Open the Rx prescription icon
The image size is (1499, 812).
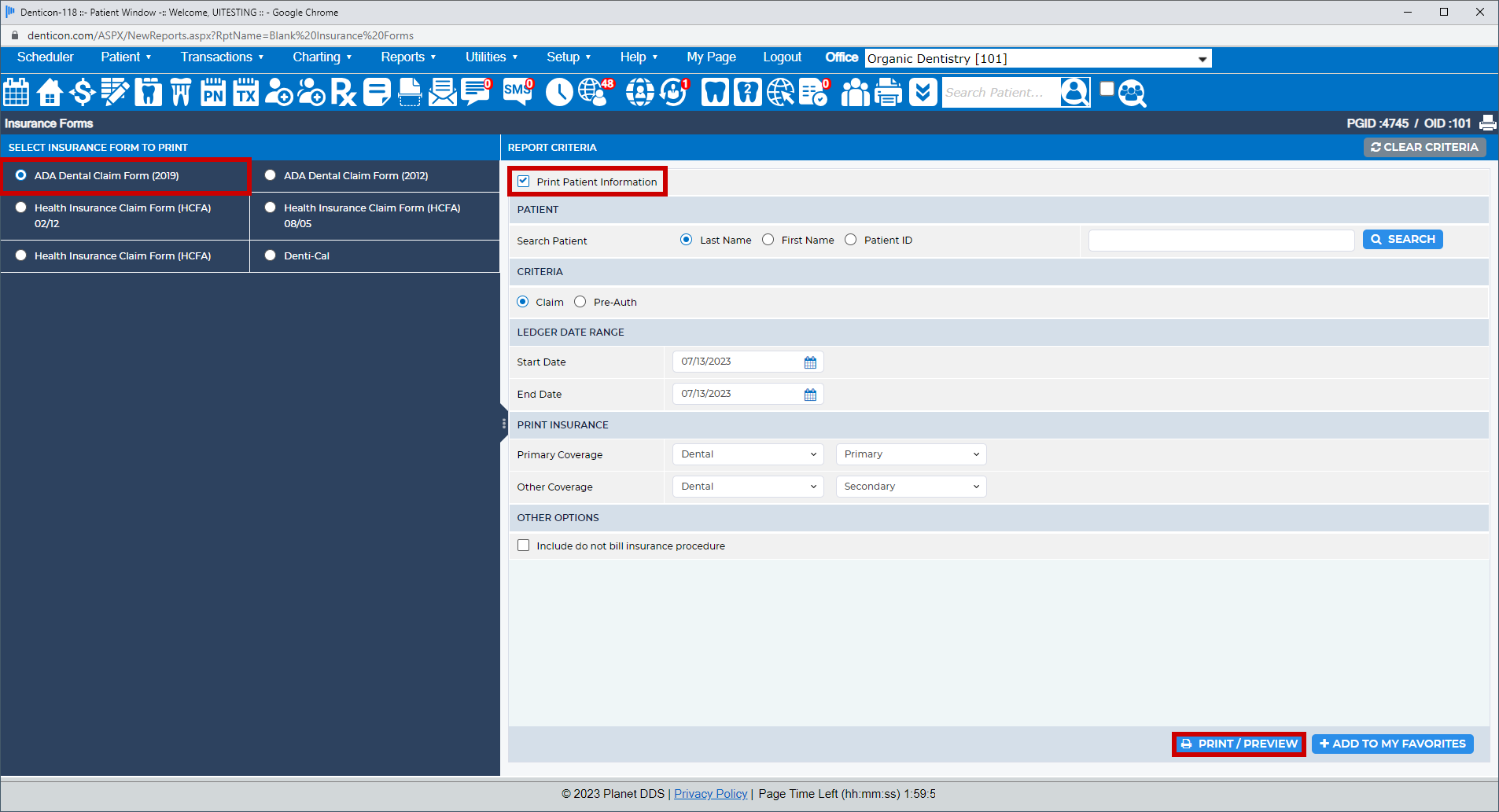tap(344, 92)
